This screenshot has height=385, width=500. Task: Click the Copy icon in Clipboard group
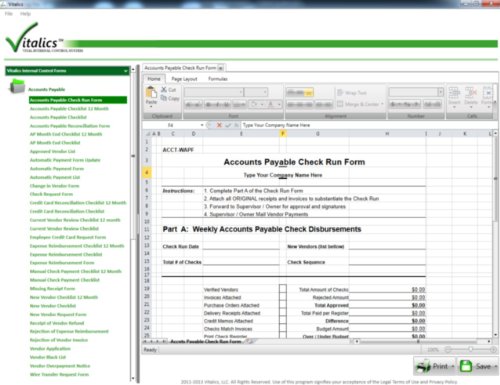(x=164, y=98)
